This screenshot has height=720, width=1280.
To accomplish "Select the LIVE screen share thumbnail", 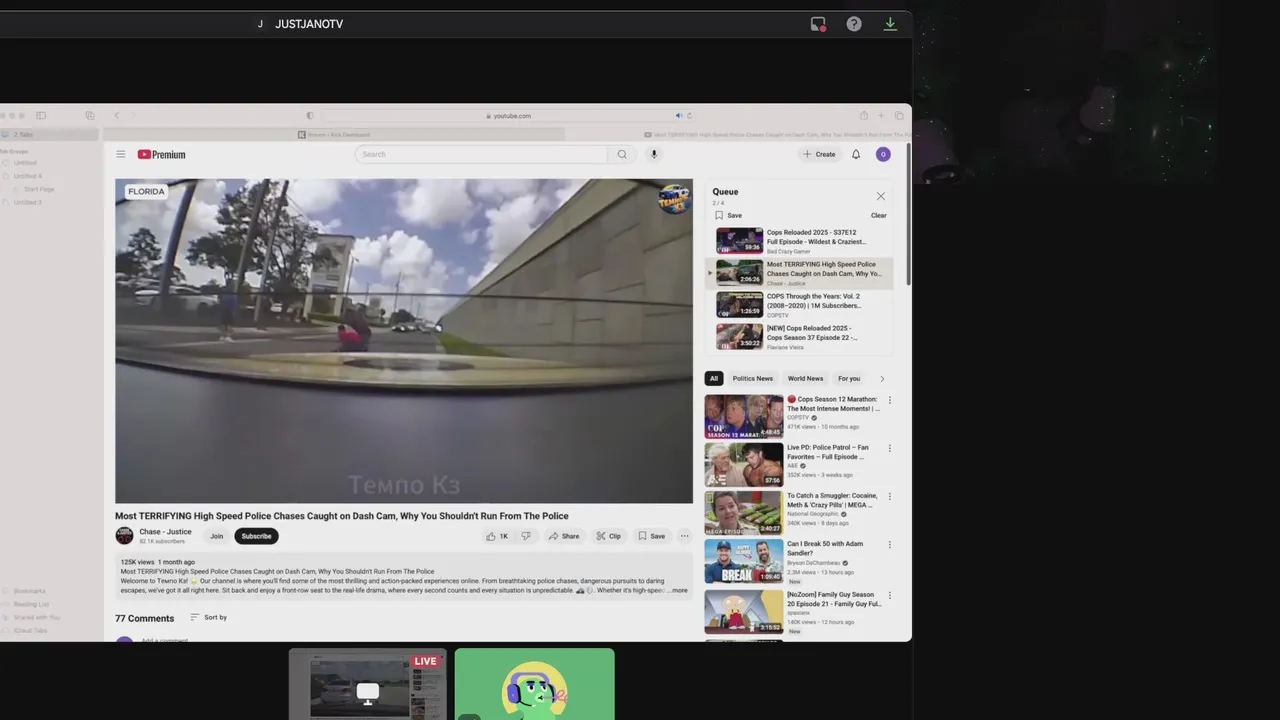I will (x=368, y=686).
